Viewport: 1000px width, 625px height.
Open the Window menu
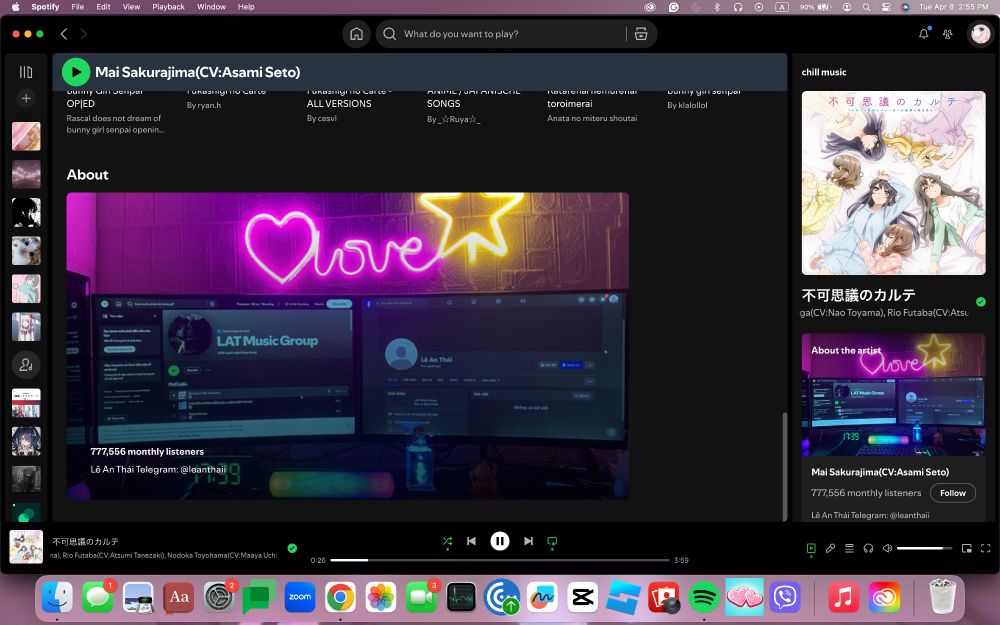[x=211, y=7]
